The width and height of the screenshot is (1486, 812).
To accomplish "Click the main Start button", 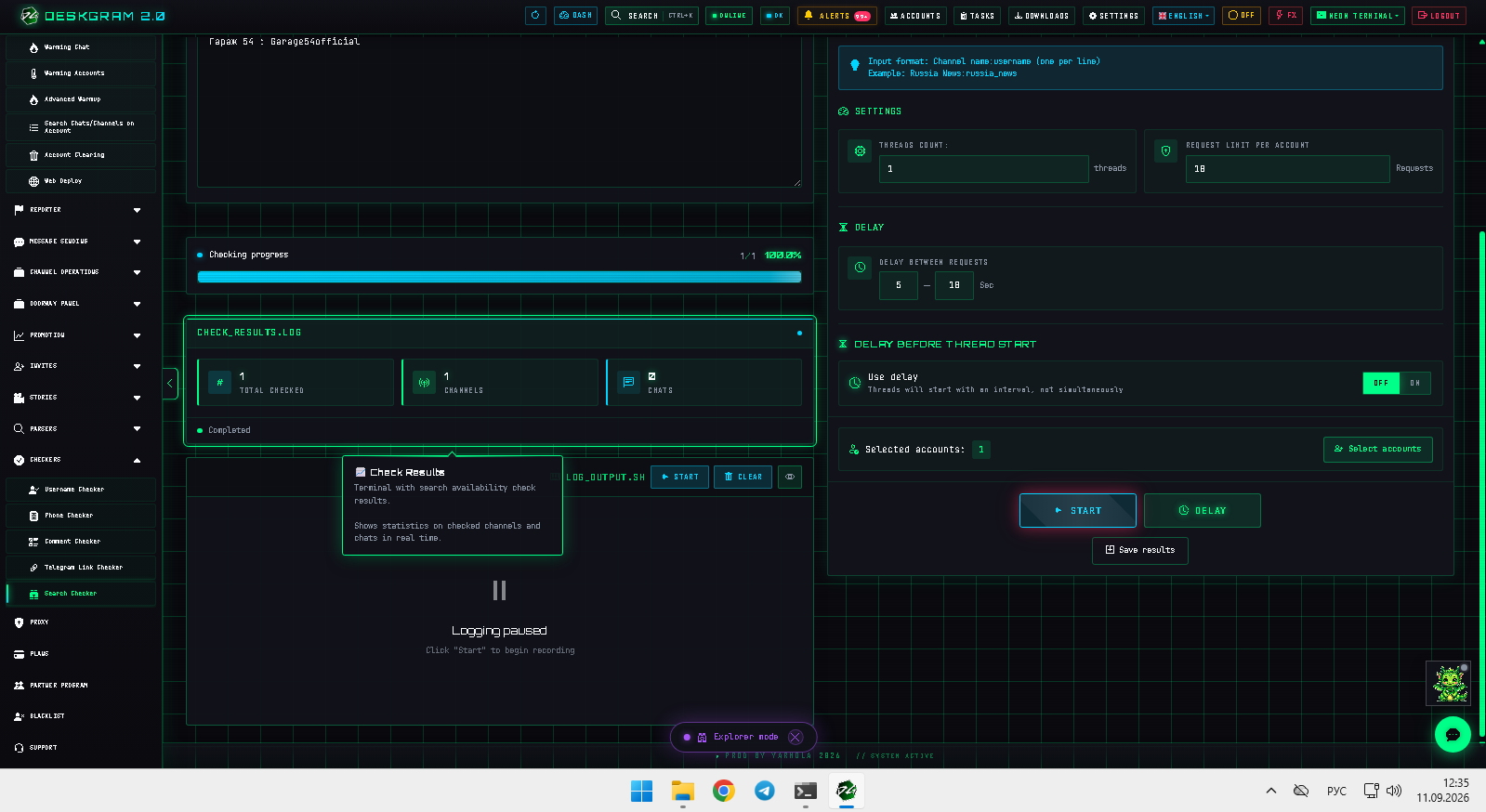I will click(x=1077, y=511).
